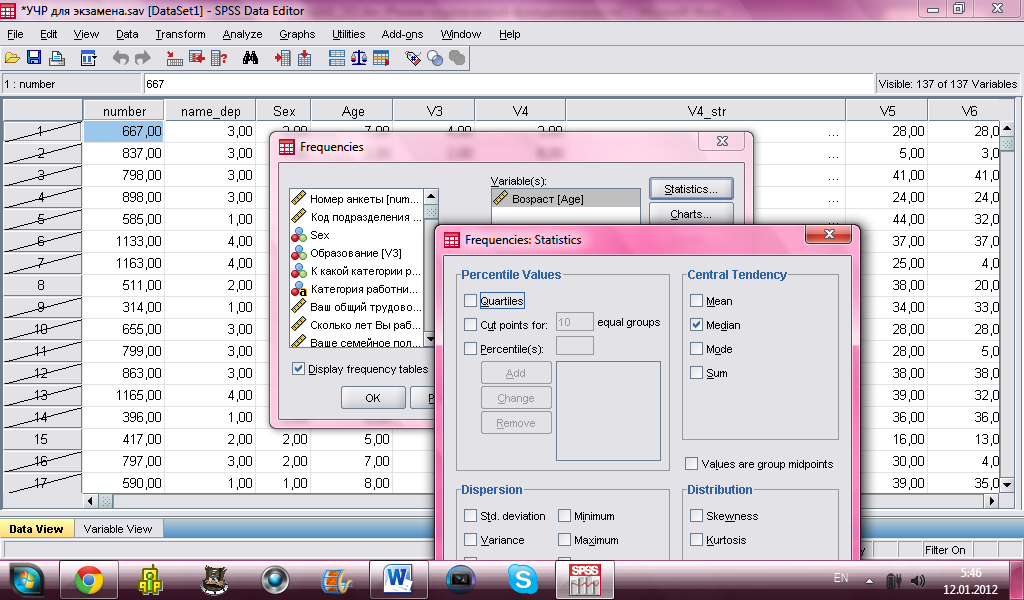Click the Charts... button in Frequencies
The width and height of the screenshot is (1024, 600).
(x=691, y=214)
